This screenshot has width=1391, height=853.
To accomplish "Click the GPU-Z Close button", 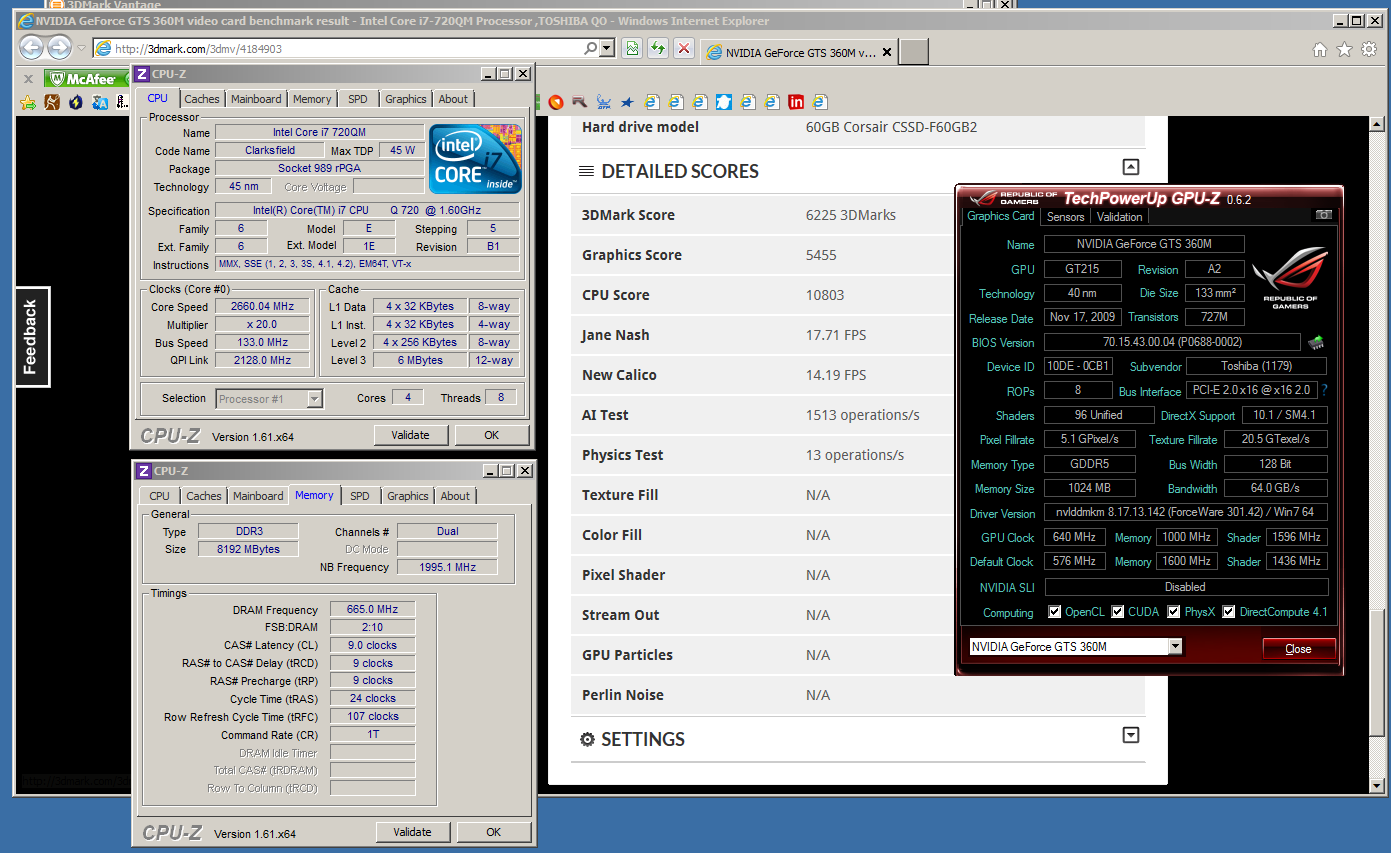I will click(x=1298, y=649).
